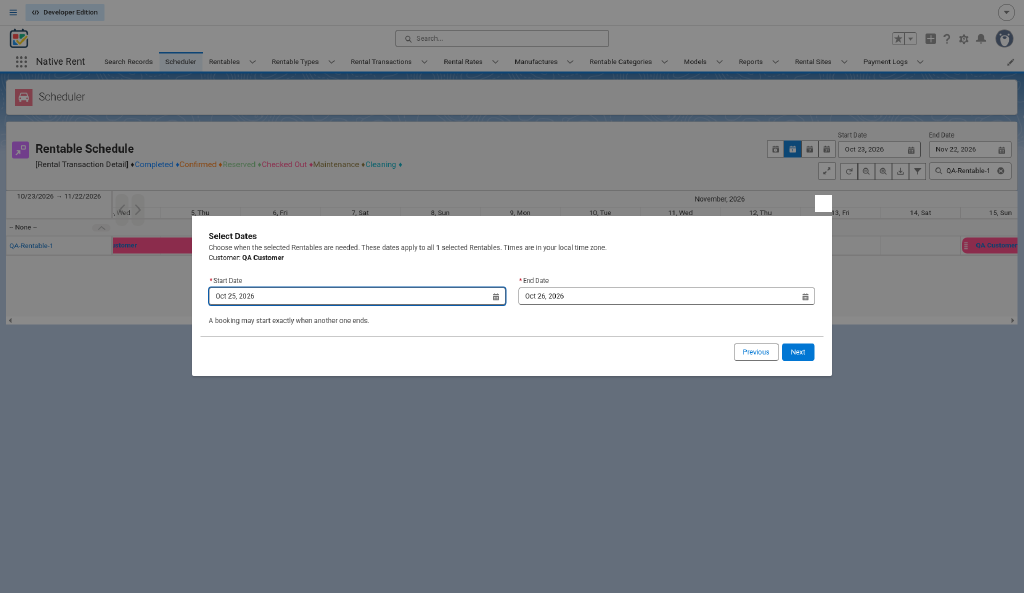Open the QA-Rentable-1 resource link
1024x593 pixels.
[31, 246]
